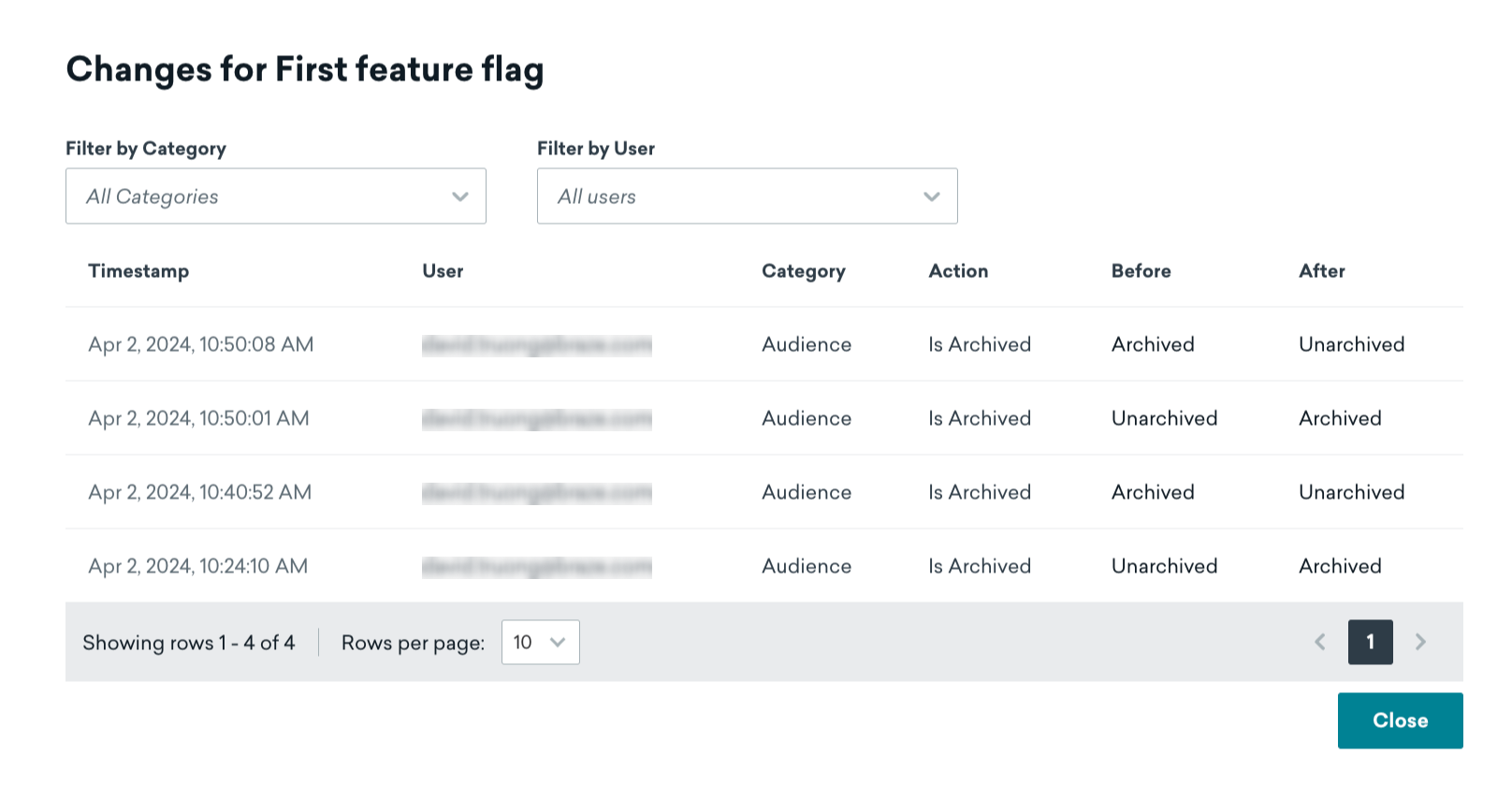This screenshot has width=1512, height=797.
Task: Click After value Archived in 10:24:10 row
Action: pos(1340,566)
